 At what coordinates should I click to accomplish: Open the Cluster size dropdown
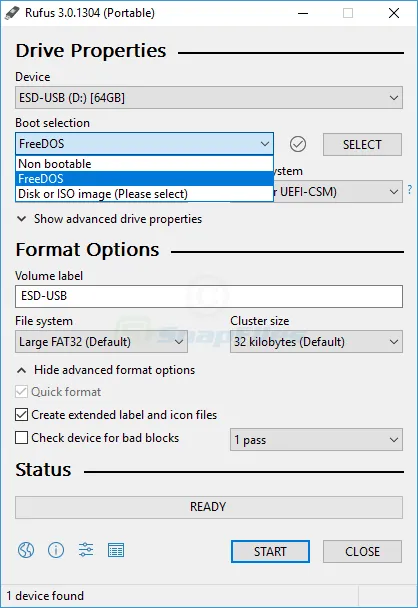[x=316, y=342]
